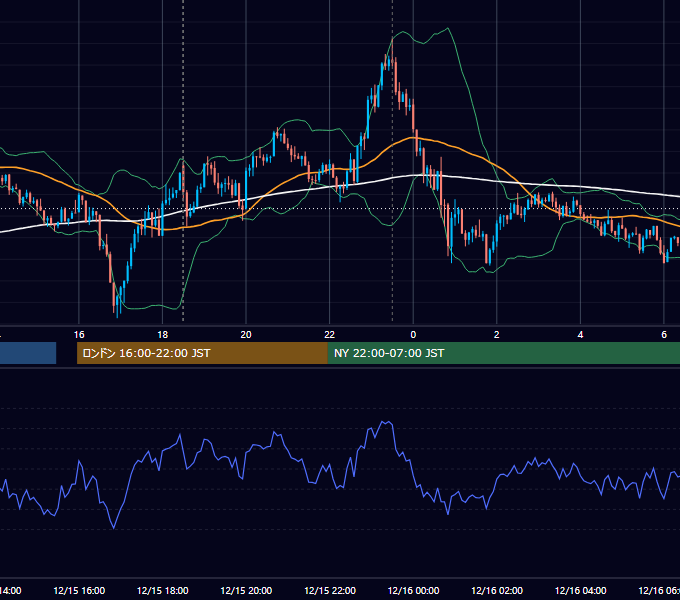
Task: Click the 0 label on the price chart time axis
Action: pyautogui.click(x=413, y=335)
